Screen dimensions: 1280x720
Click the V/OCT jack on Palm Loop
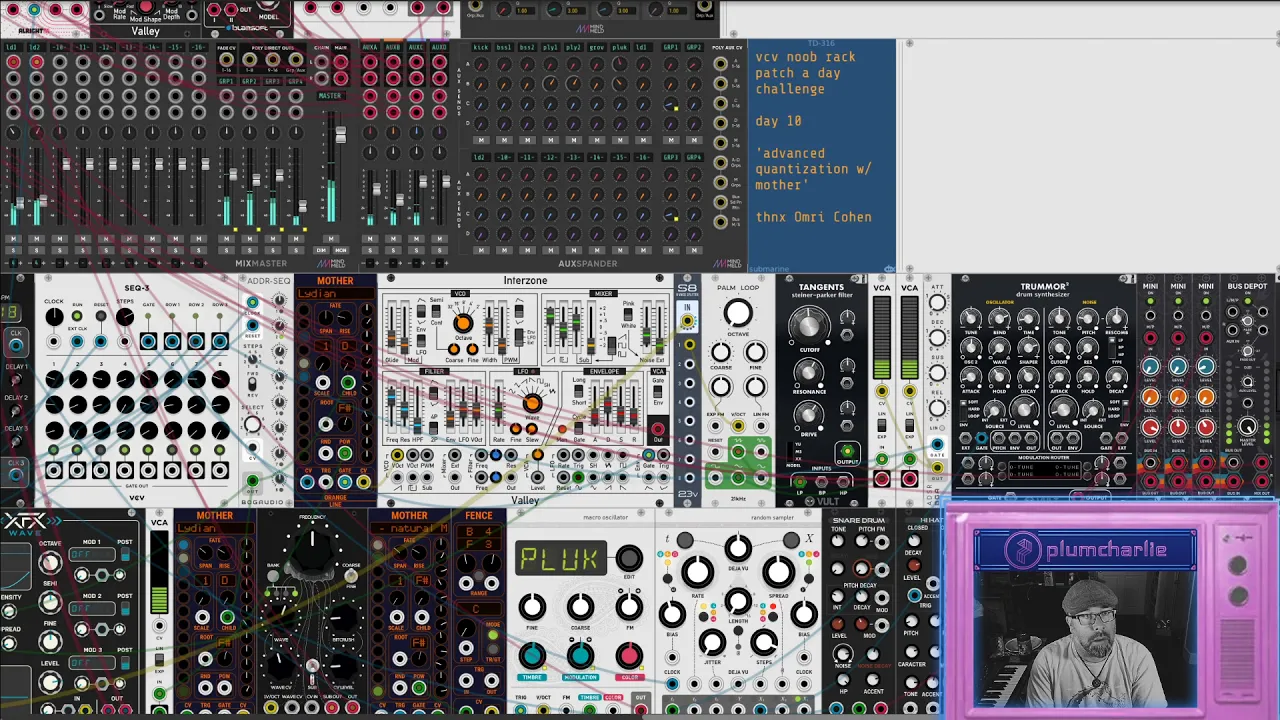click(738, 428)
